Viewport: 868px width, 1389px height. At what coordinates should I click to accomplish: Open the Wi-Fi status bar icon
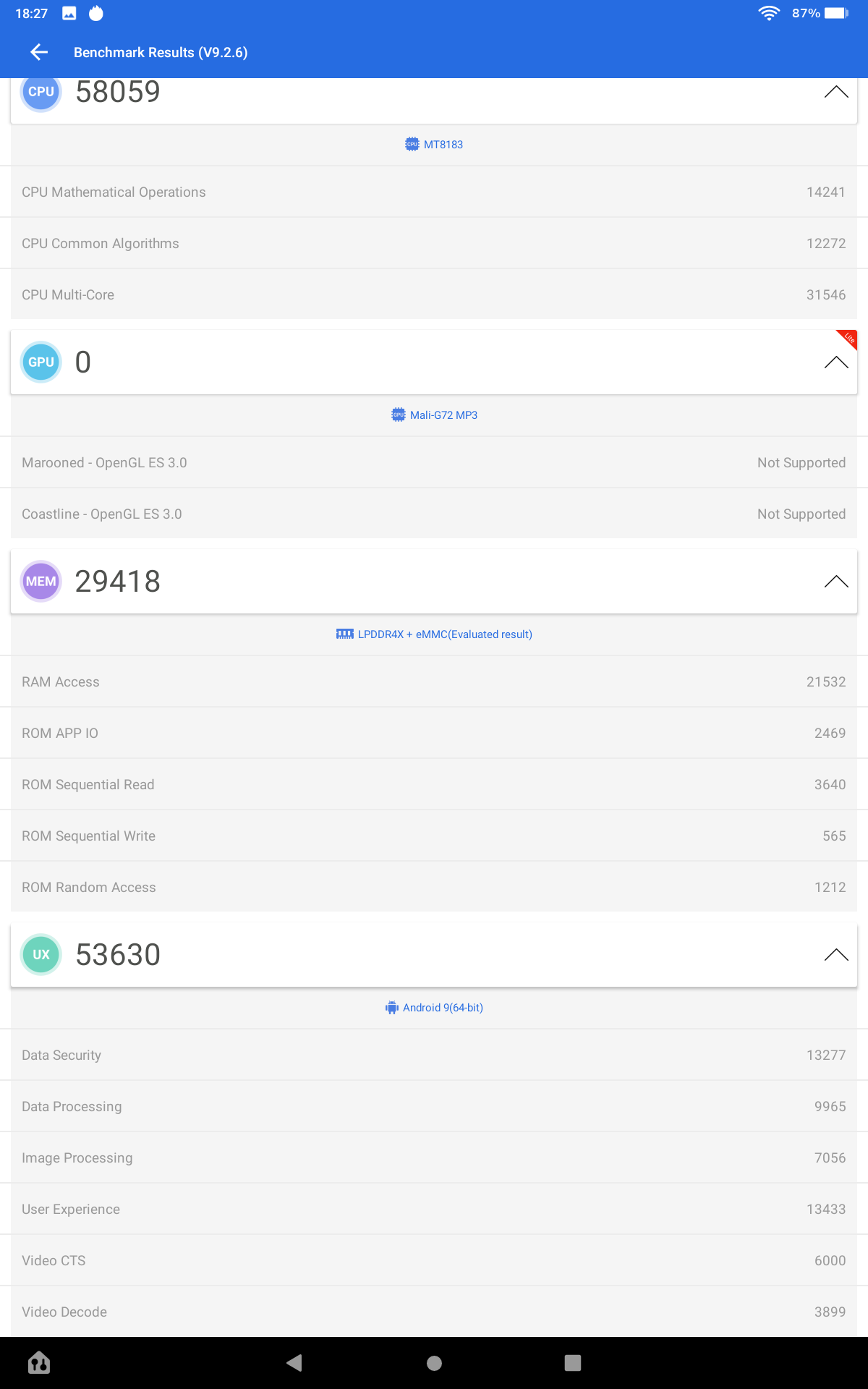click(x=769, y=13)
